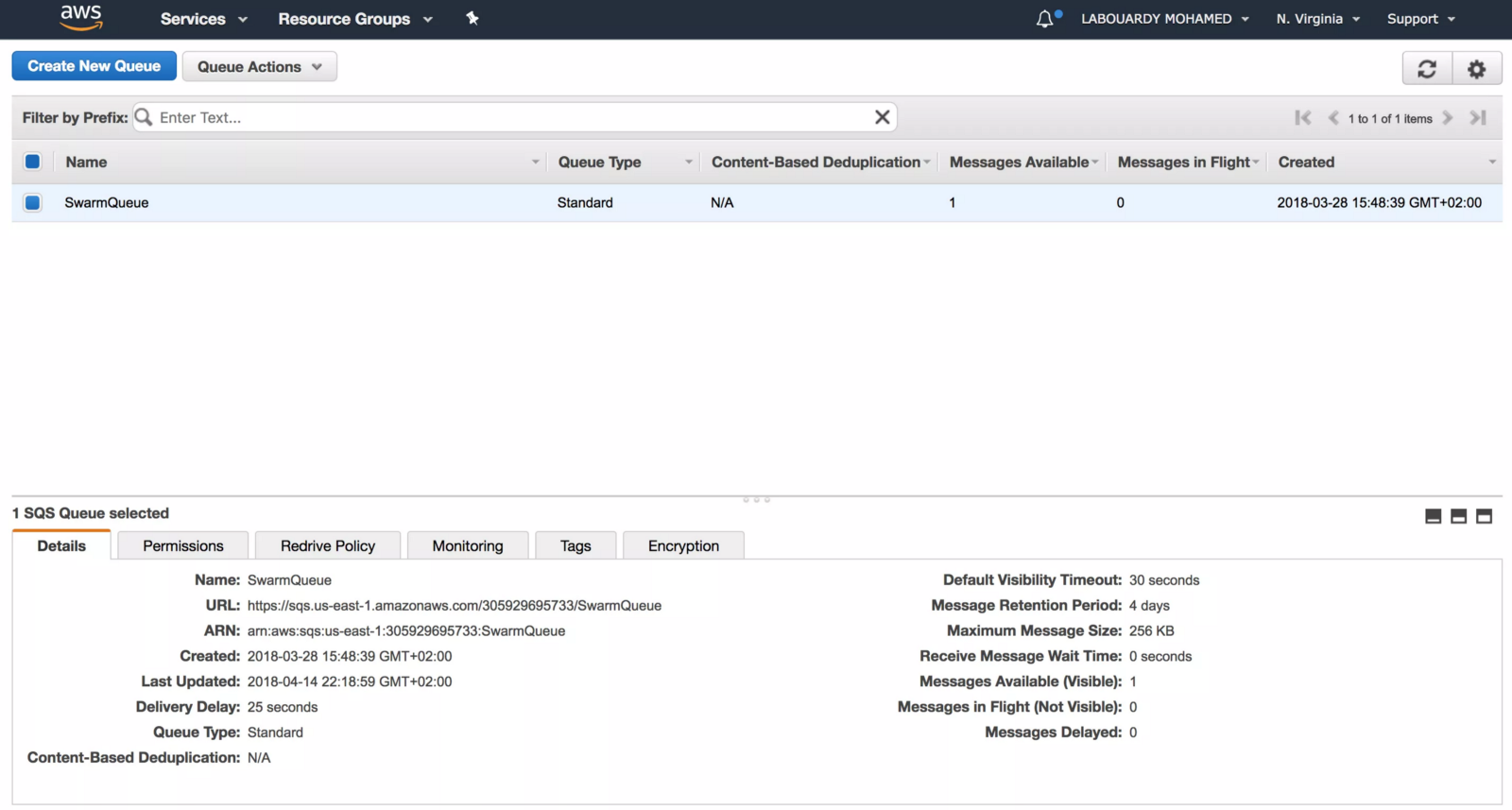Open the settings gear for queue list
Viewport: 1512px width, 810px height.
click(x=1477, y=68)
